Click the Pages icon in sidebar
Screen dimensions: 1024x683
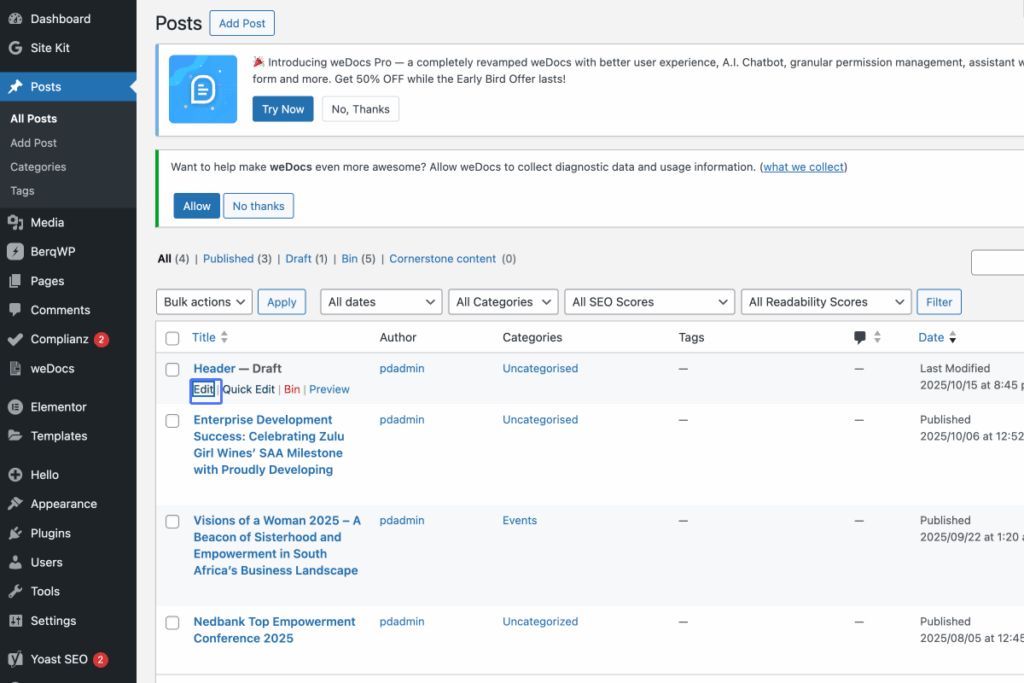(x=15, y=281)
